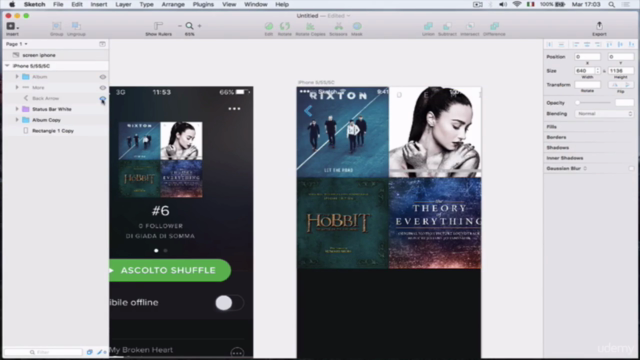Click align vertical middle icon in inspector

(x=620, y=44)
